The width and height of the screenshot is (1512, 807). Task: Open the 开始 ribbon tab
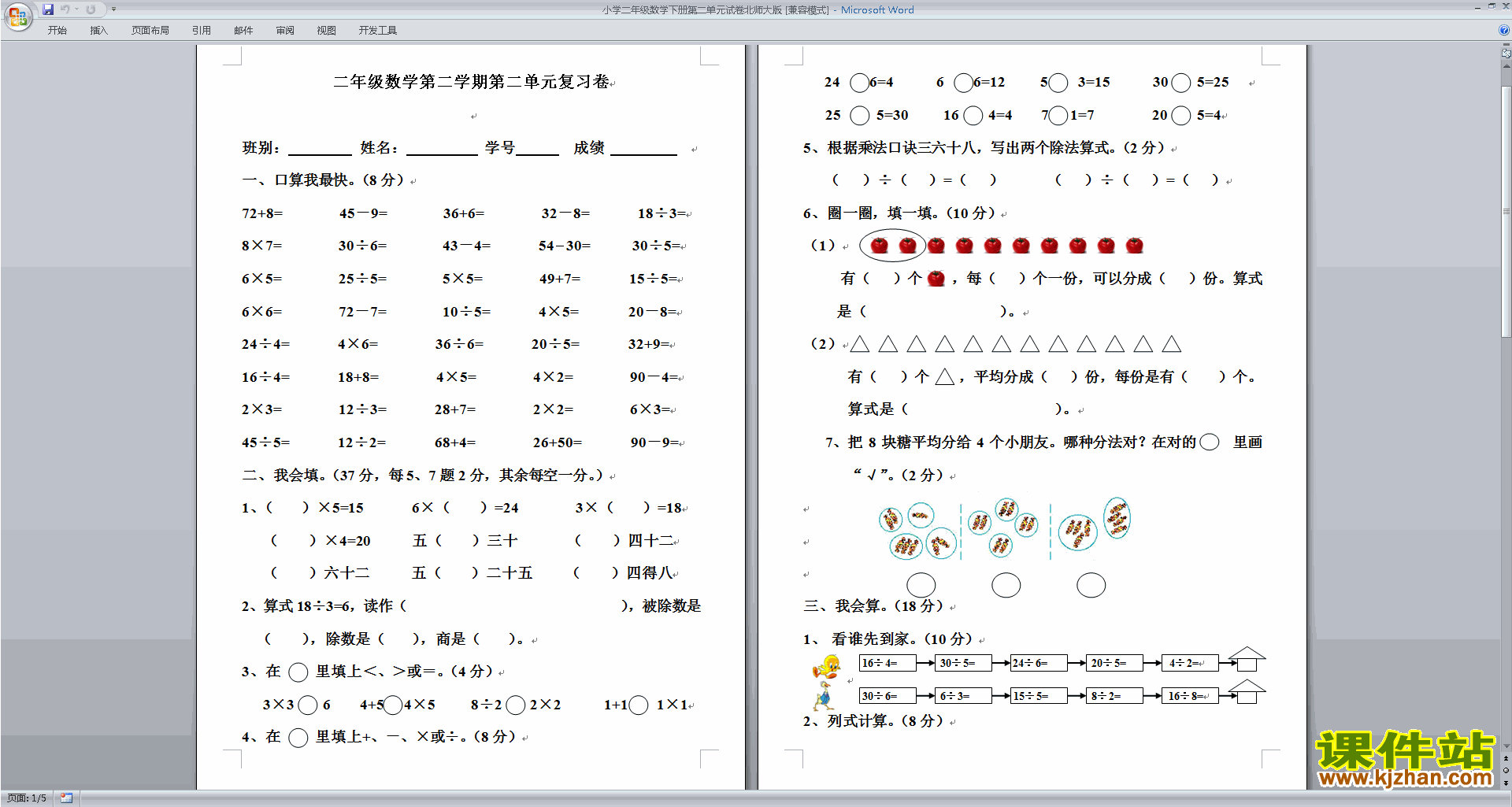click(x=57, y=31)
